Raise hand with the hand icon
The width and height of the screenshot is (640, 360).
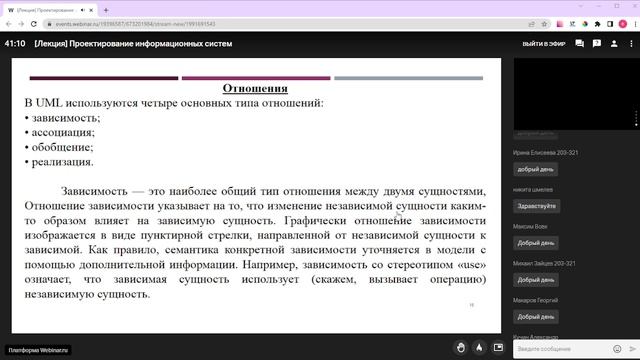click(x=461, y=347)
